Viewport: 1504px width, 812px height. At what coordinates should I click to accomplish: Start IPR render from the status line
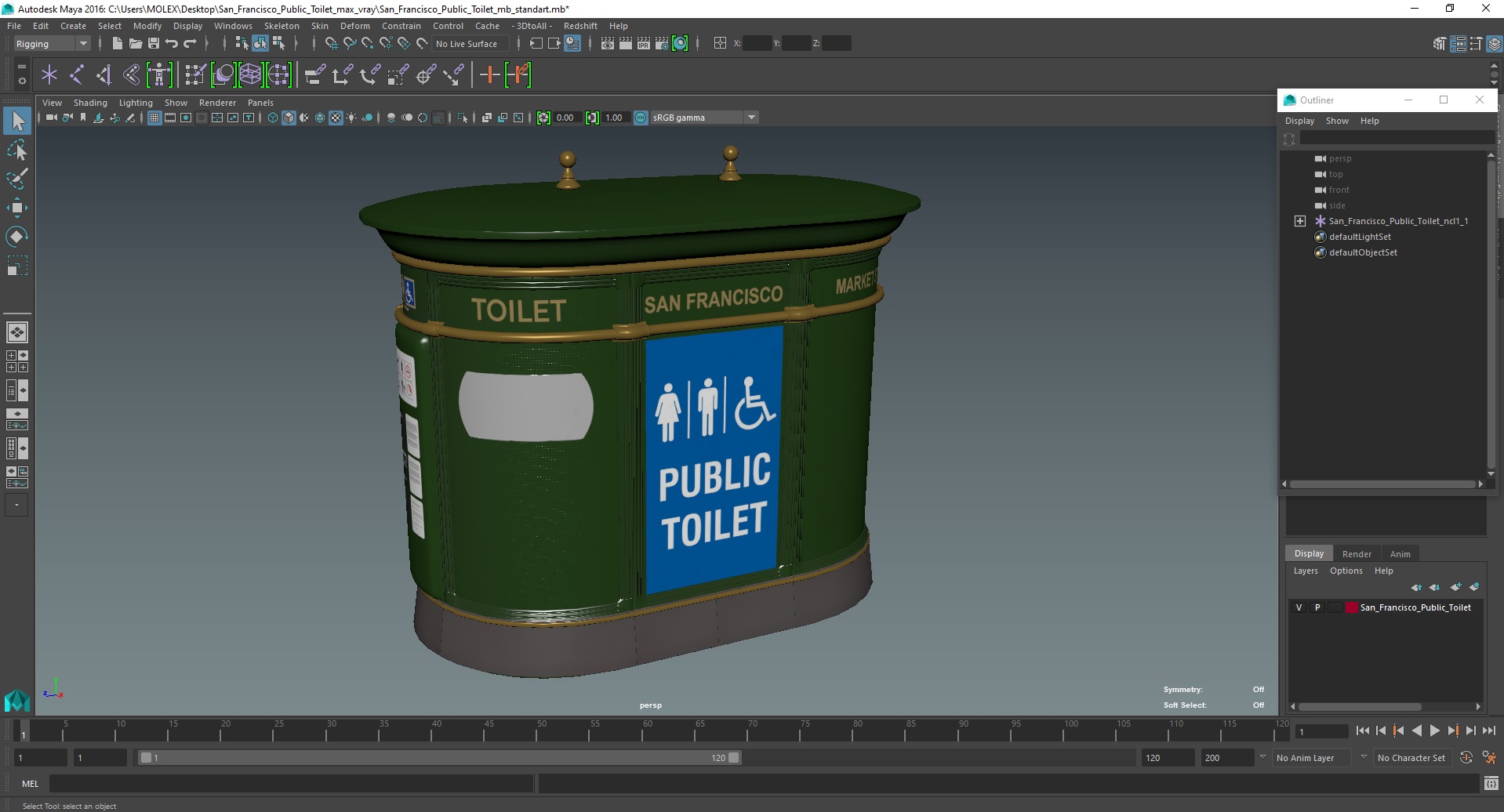(644, 44)
